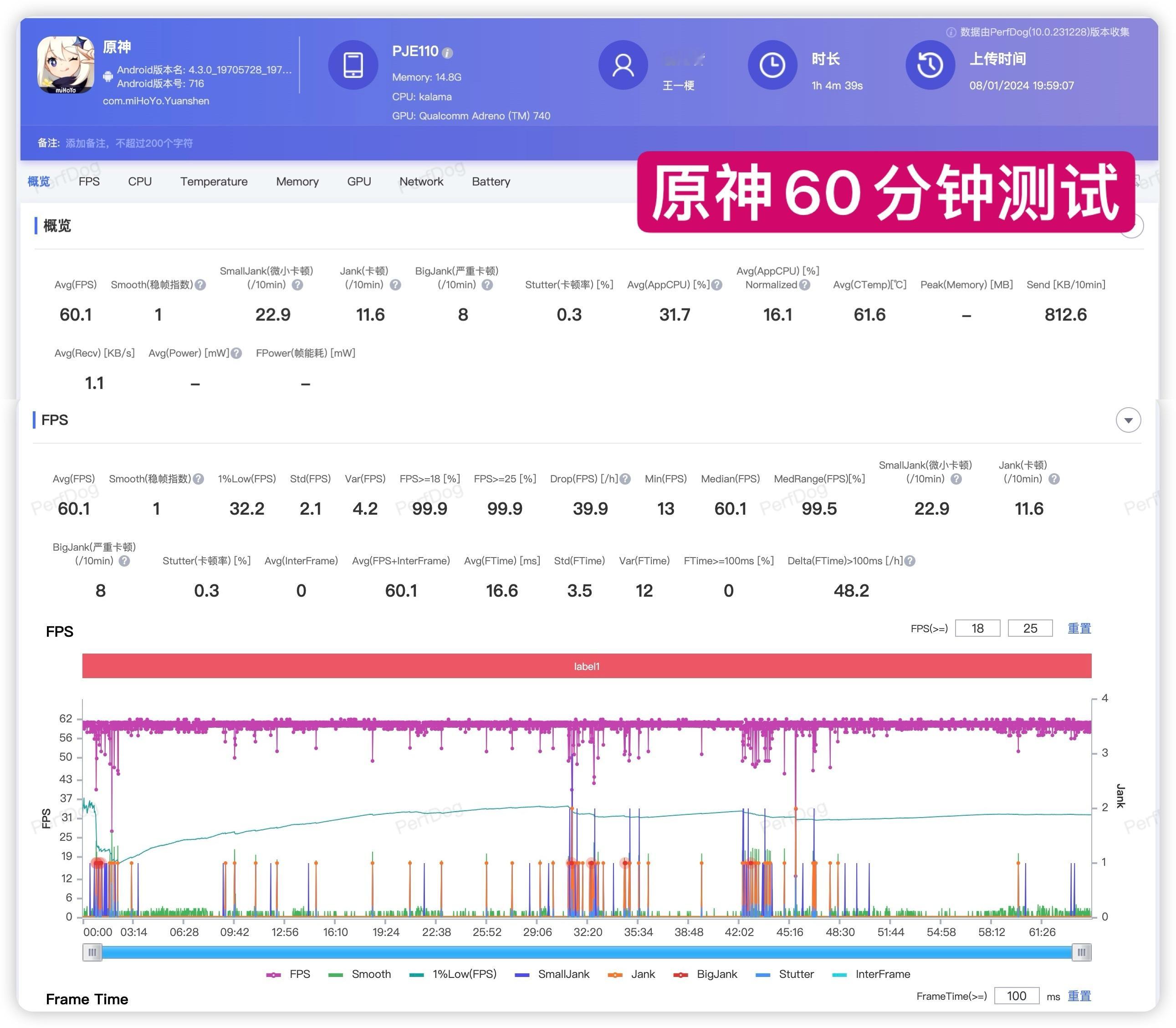
Task: Open the CPU tab
Action: (x=140, y=181)
